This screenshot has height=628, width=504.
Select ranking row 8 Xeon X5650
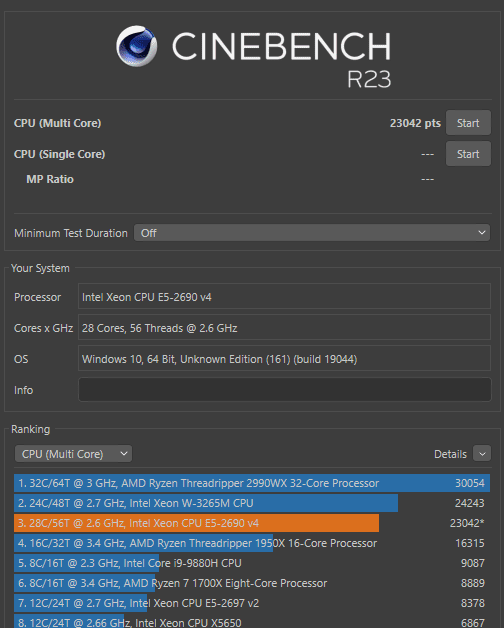[x=252, y=622]
